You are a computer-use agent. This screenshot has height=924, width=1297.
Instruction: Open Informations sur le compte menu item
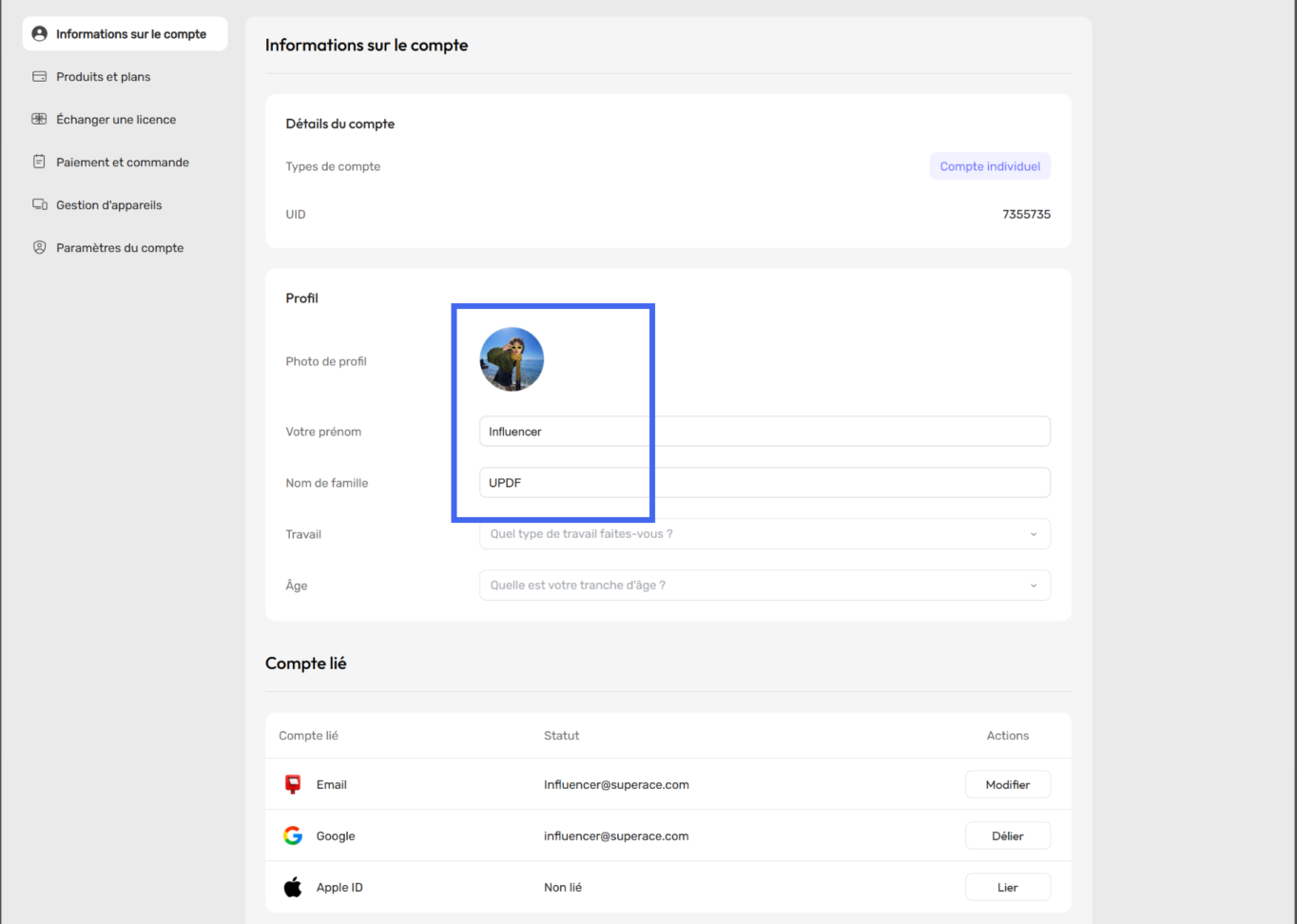pyautogui.click(x=125, y=33)
